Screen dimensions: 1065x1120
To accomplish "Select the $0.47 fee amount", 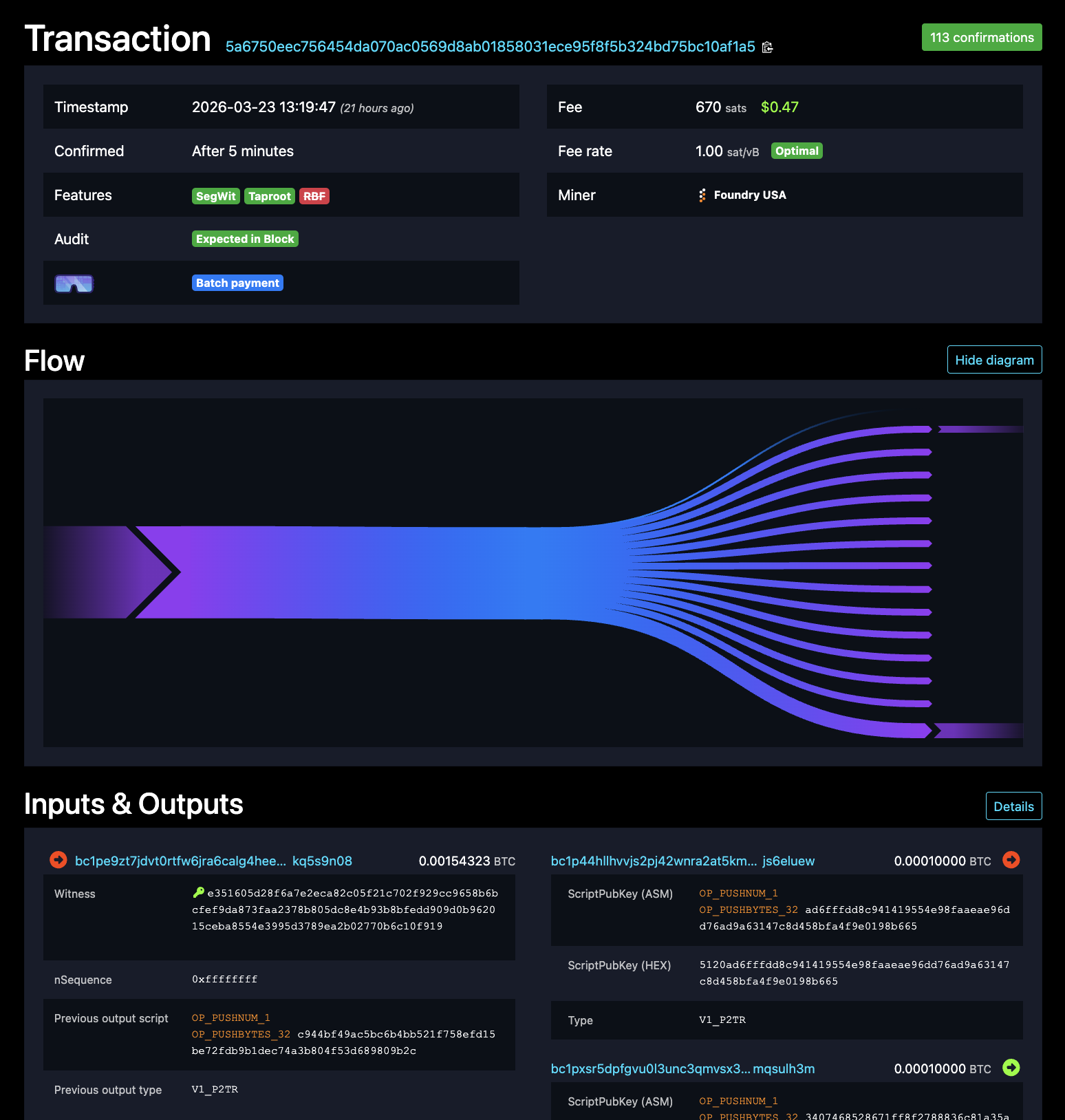I will pyautogui.click(x=779, y=107).
